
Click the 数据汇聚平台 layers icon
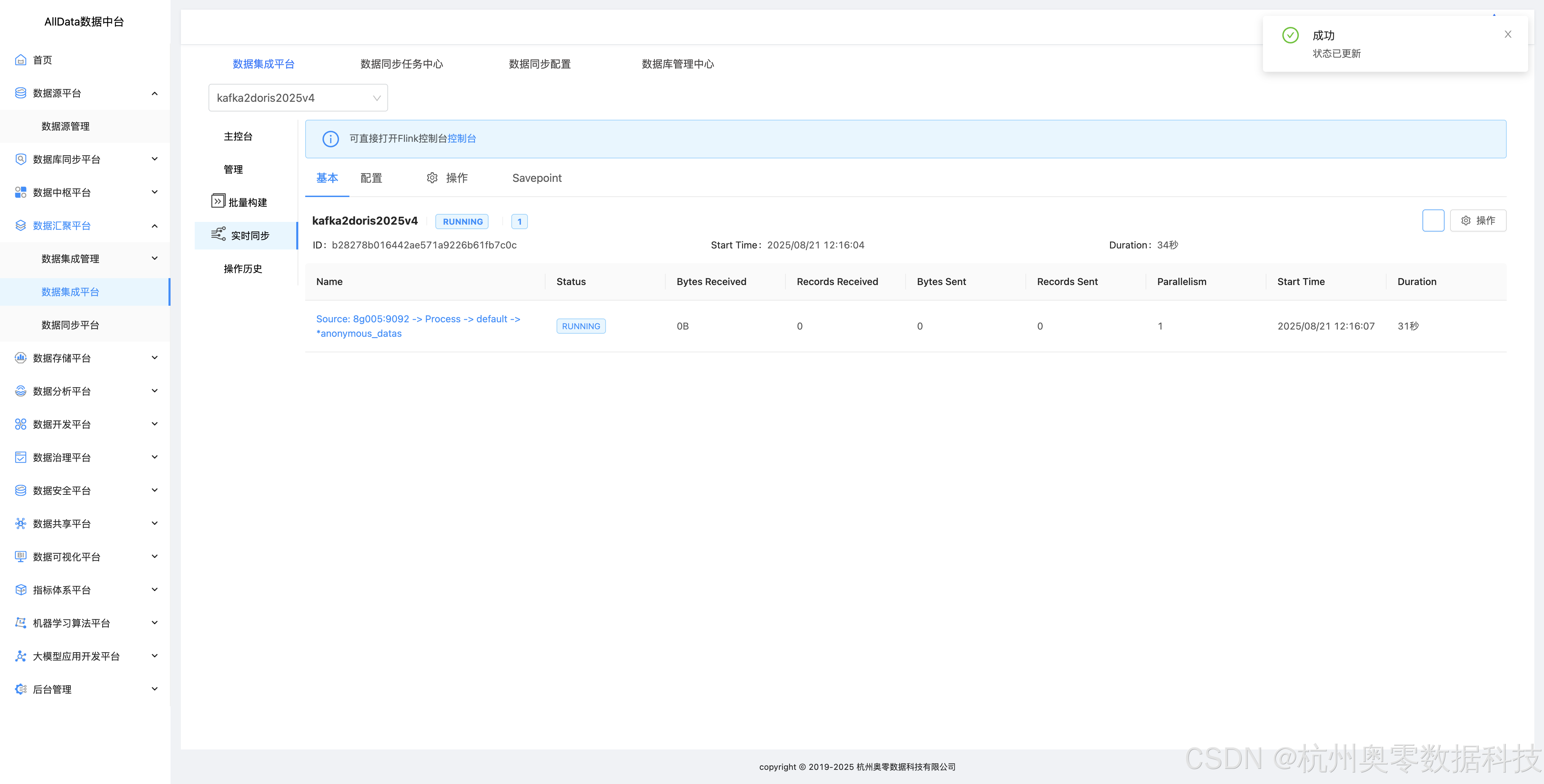coord(20,225)
